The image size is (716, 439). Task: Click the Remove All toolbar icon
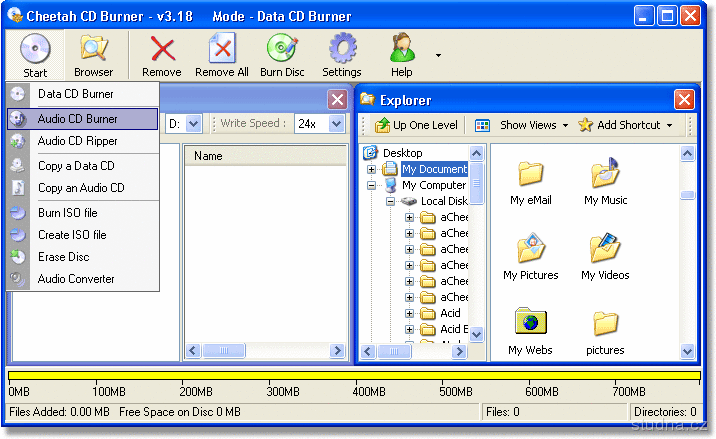[222, 55]
